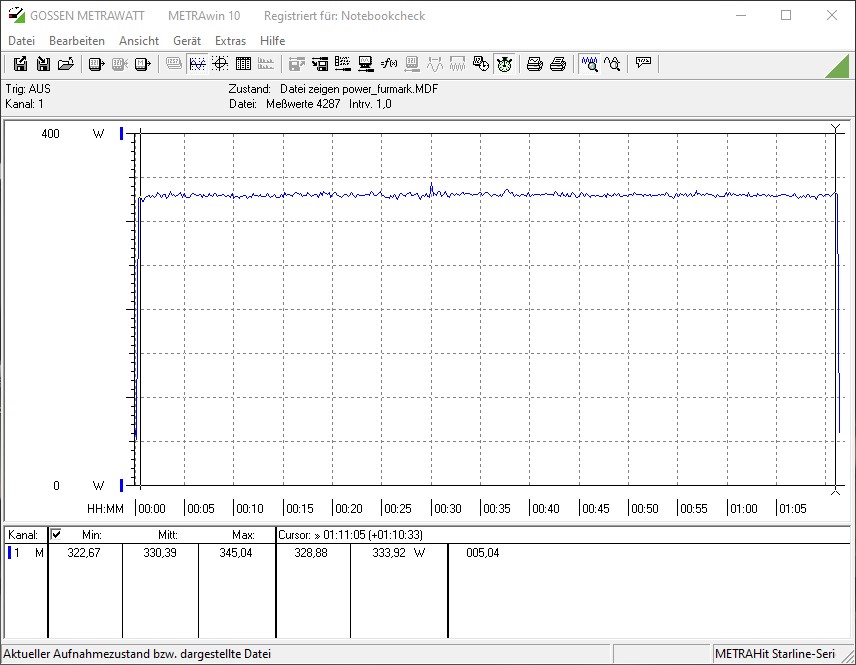Toggle the checkbox beside the Min column
Viewport: 856px width, 665px height.
(x=56, y=535)
